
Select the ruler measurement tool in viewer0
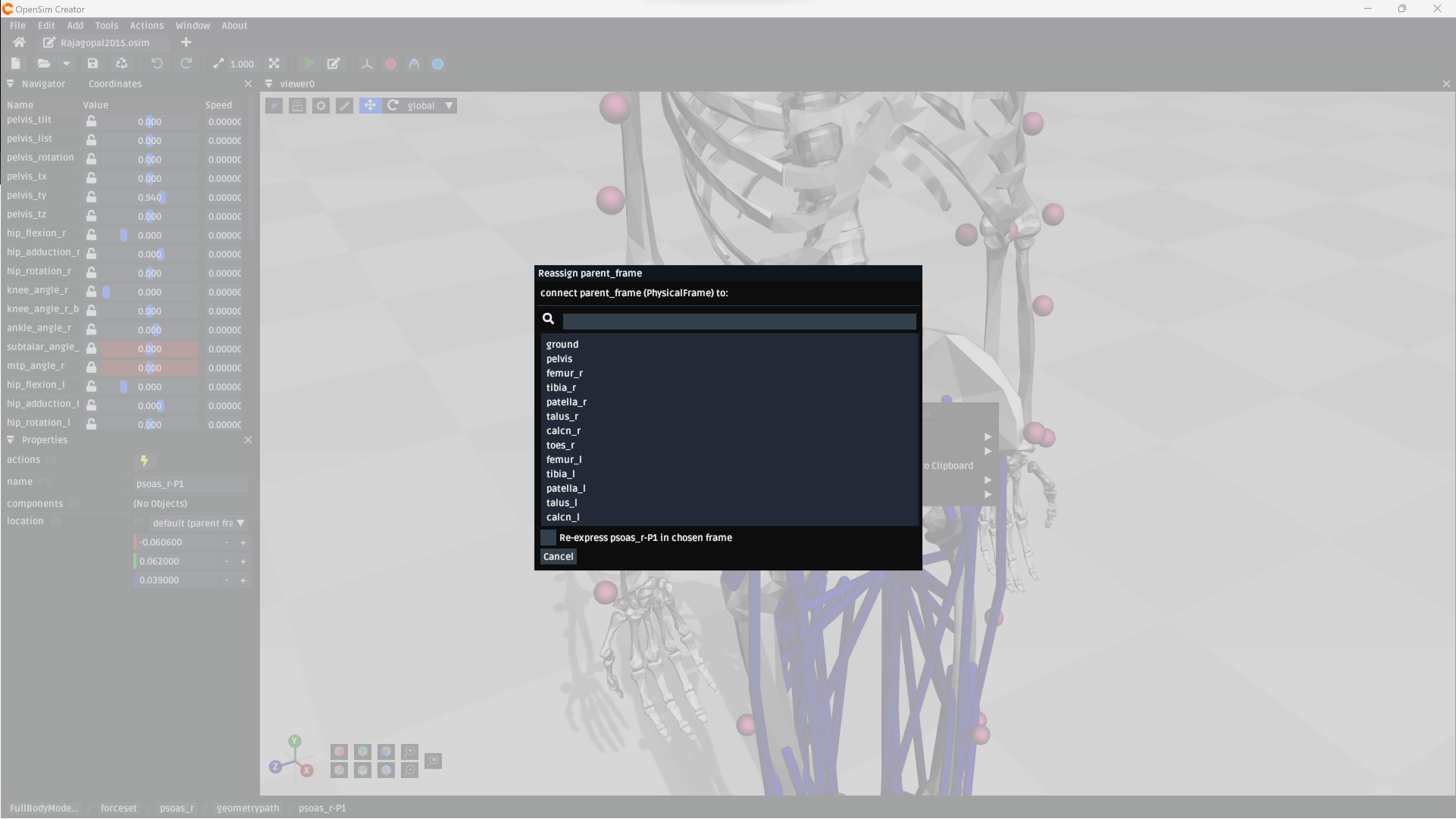tap(344, 106)
